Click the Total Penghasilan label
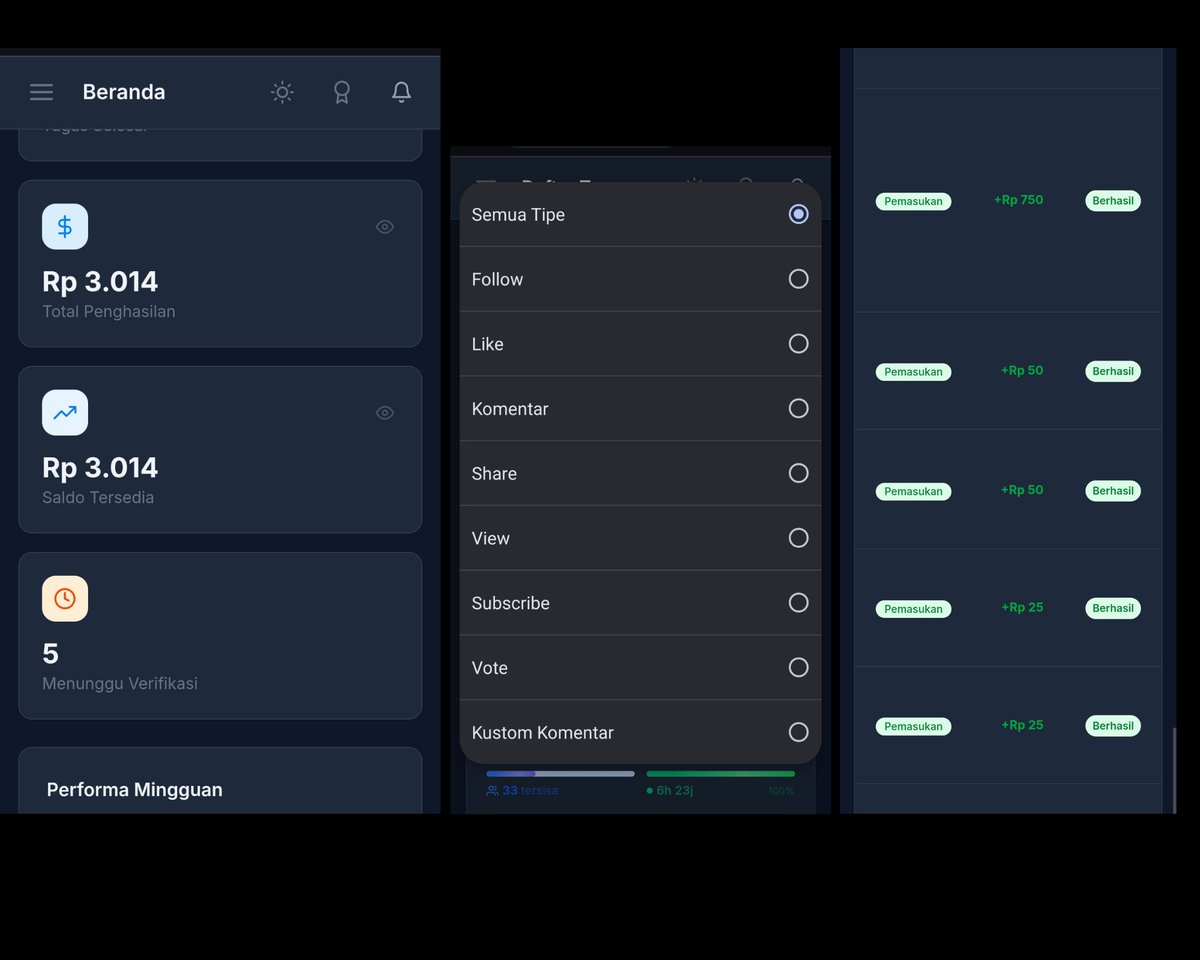1200x960 pixels. tap(109, 312)
